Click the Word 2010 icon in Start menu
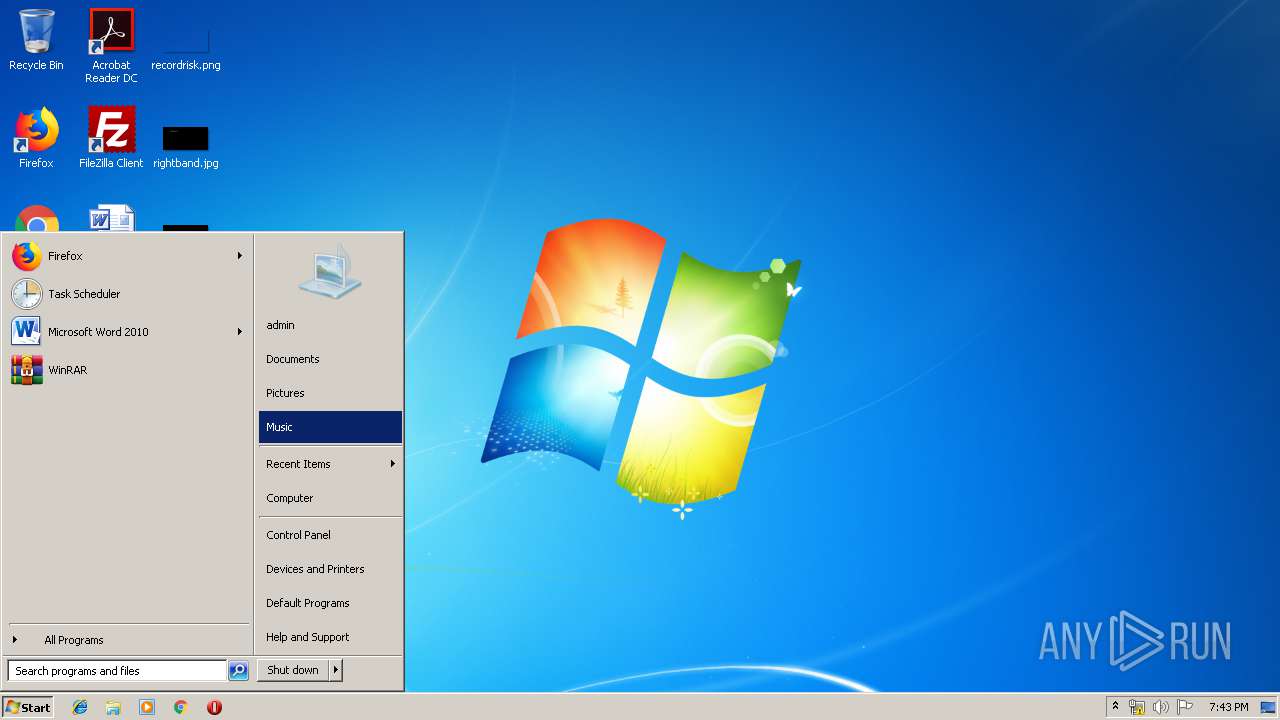 [27, 332]
